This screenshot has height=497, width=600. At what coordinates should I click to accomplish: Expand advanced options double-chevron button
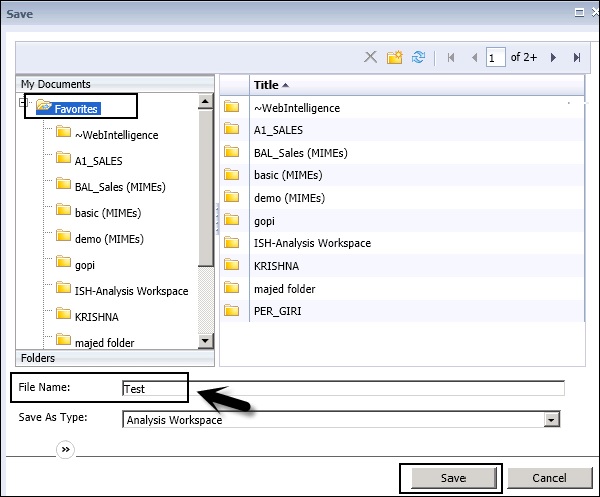coord(65,450)
